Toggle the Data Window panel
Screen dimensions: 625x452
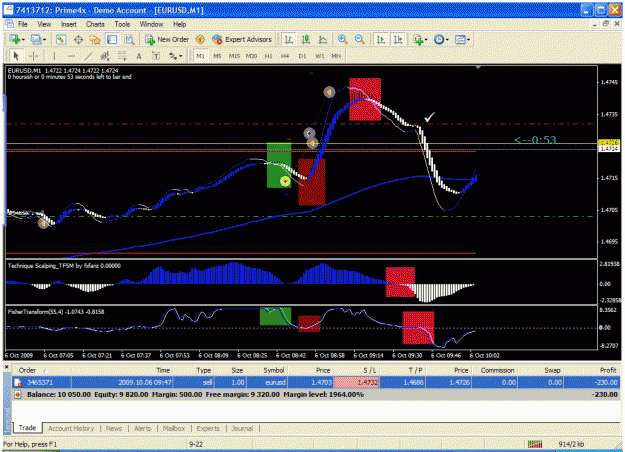[78, 39]
